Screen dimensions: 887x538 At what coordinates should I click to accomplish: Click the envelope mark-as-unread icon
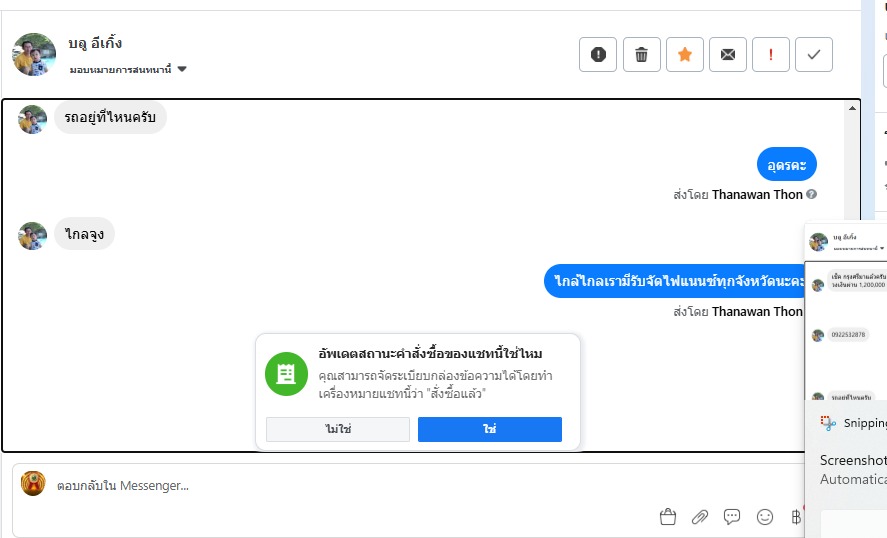pos(728,55)
